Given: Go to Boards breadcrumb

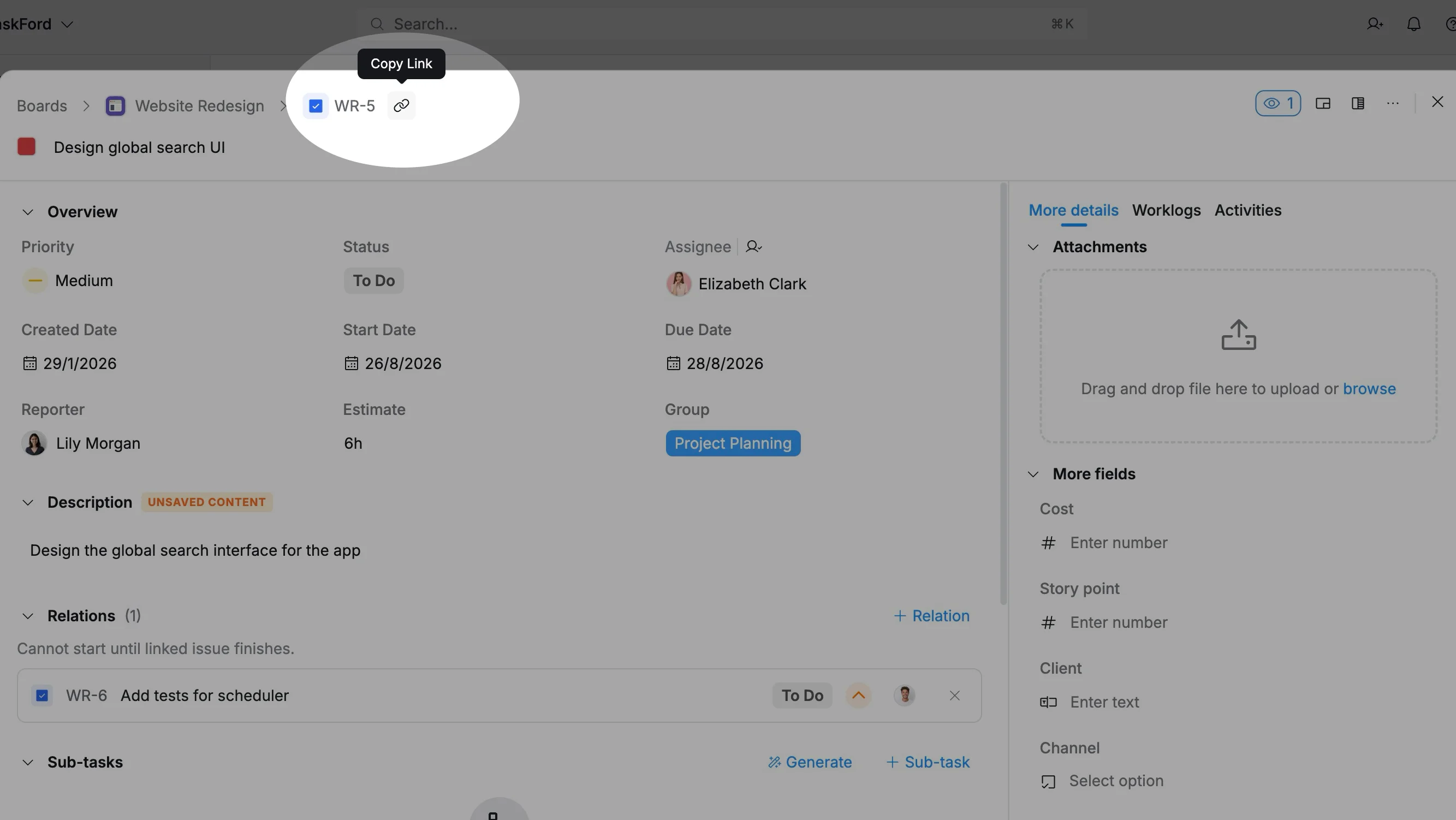Looking at the screenshot, I should (42, 106).
